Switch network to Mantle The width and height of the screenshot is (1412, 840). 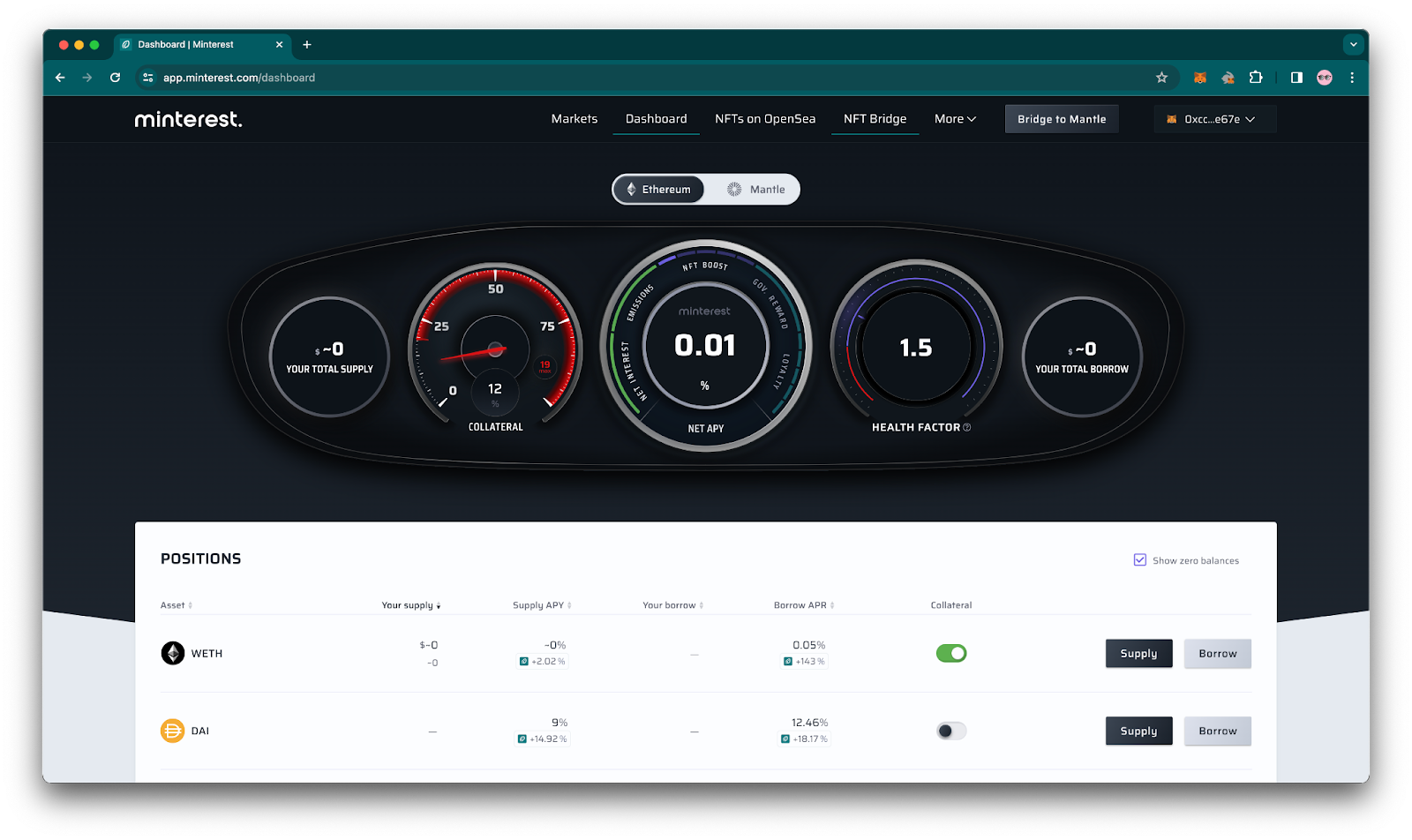point(755,190)
